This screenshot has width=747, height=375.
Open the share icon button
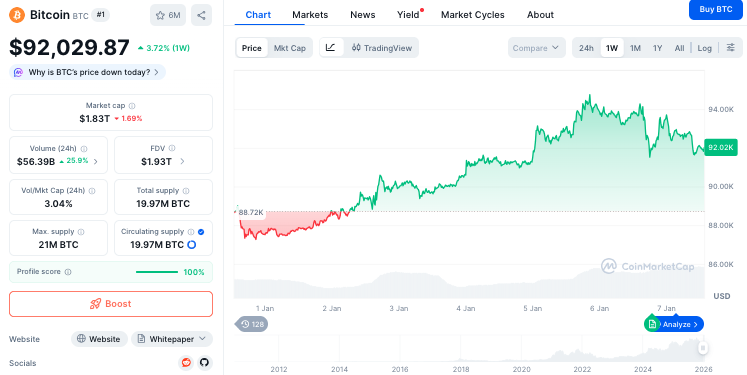[x=201, y=15]
